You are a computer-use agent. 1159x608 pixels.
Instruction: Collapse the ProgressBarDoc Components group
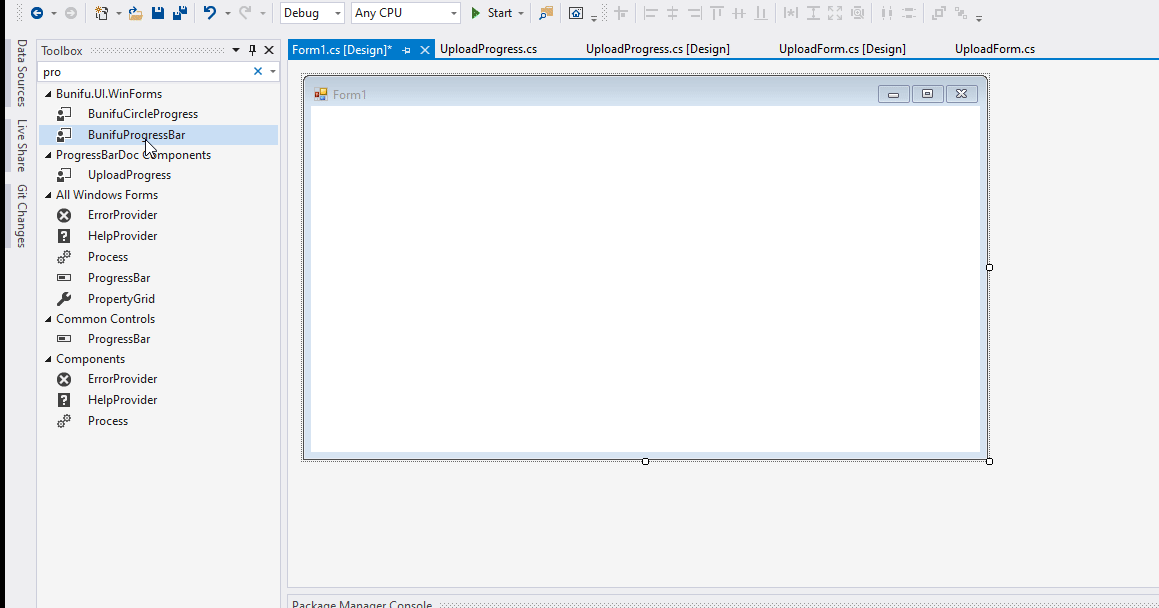49,155
